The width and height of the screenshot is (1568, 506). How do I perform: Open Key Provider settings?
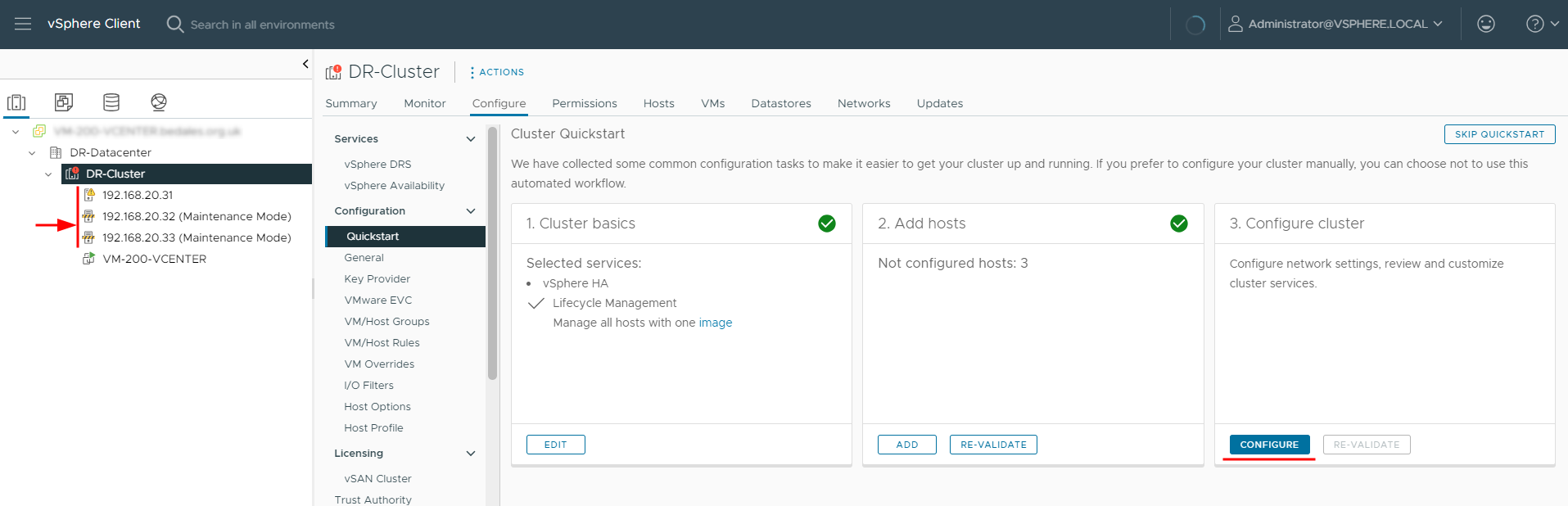(x=377, y=279)
